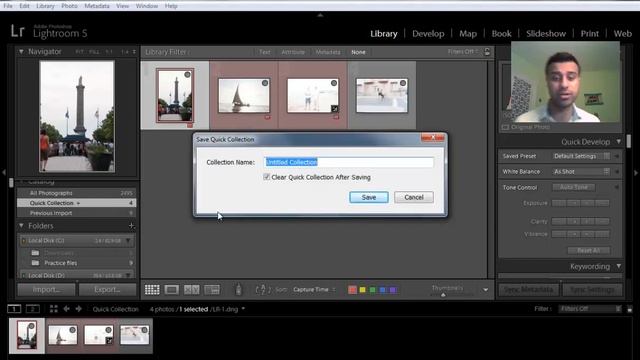Screen dimensions: 640x360
Task: Click Save in Save Quick Collection dialog
Action: [x=369, y=197]
